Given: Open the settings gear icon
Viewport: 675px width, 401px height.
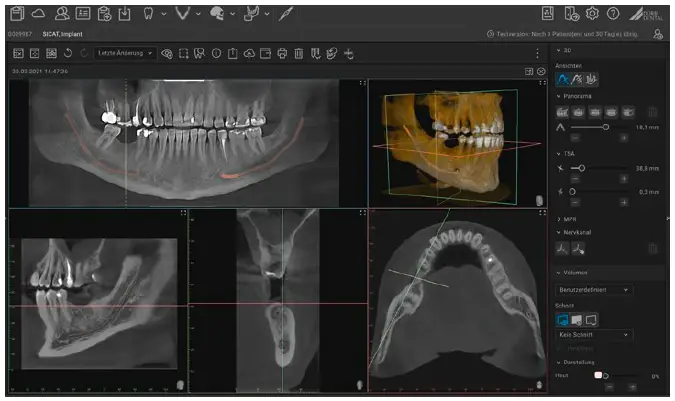Looking at the screenshot, I should (592, 13).
